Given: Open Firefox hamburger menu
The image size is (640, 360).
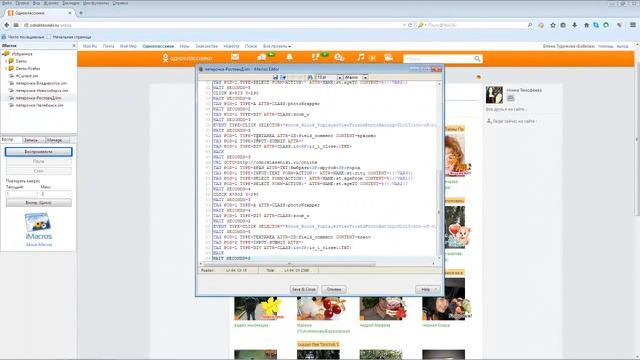Looking at the screenshot, I should pos(633,25).
